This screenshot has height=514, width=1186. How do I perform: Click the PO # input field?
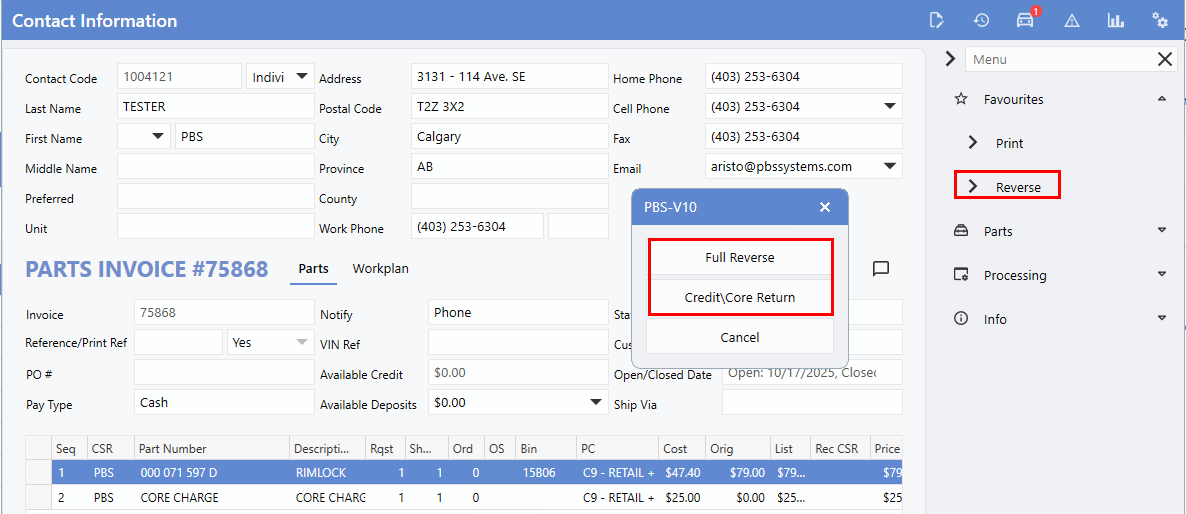tap(223, 373)
